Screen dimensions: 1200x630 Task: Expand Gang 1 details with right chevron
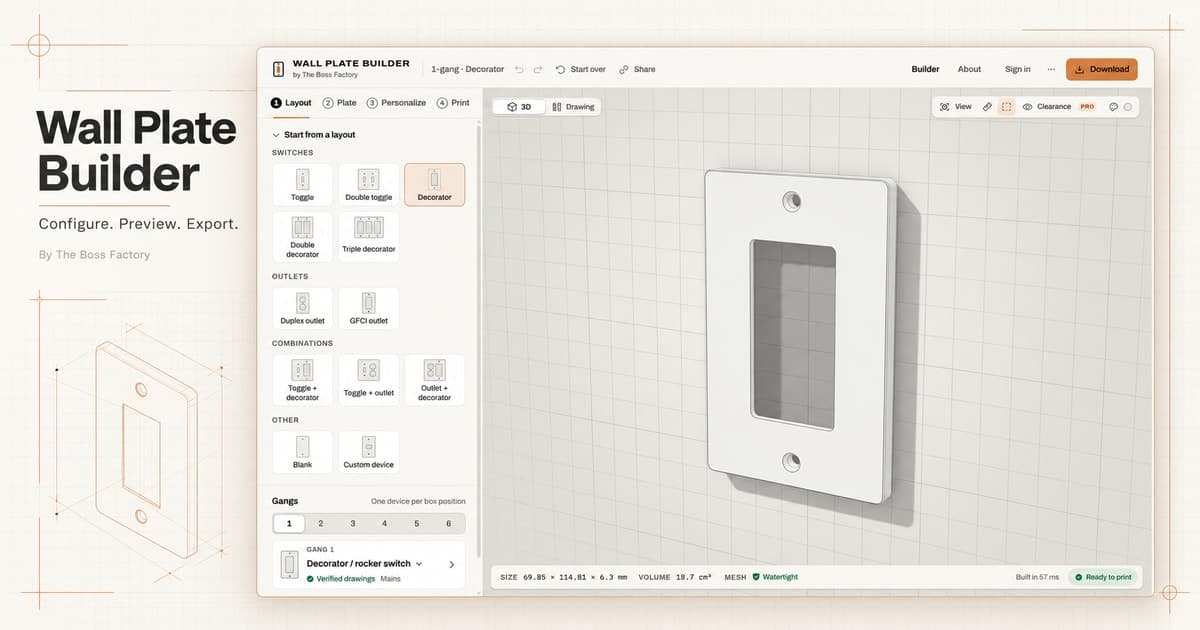tap(451, 565)
